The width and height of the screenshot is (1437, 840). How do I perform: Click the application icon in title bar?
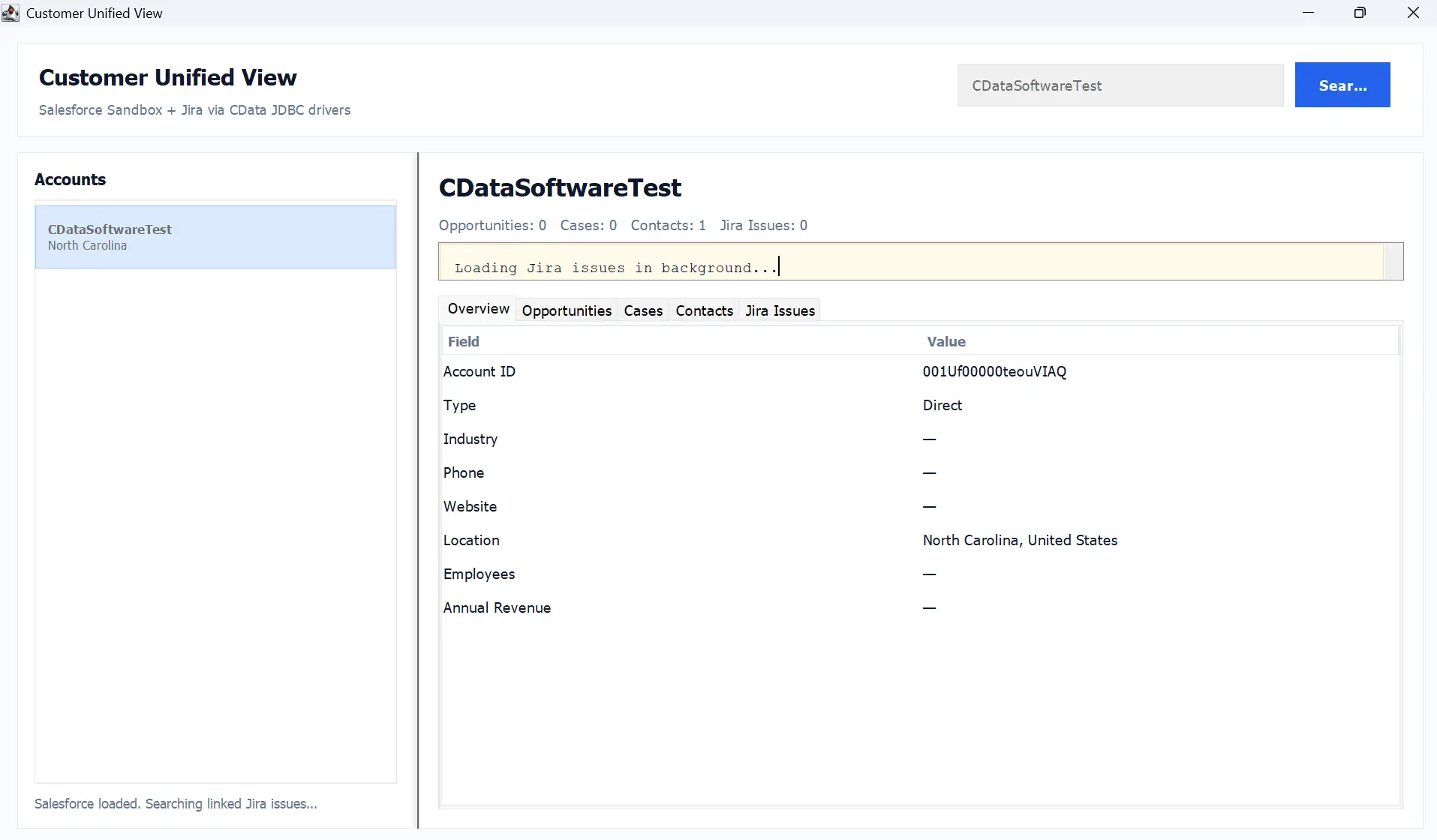11,13
